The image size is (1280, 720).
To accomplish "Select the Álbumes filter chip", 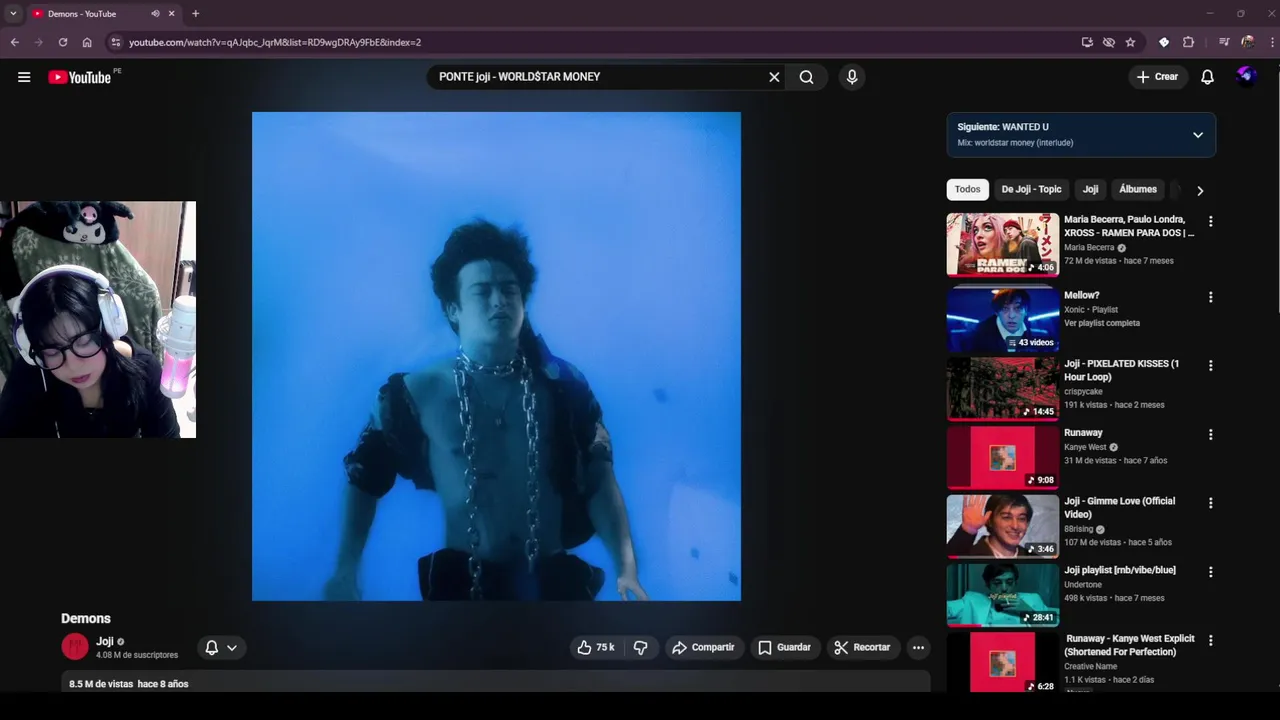I will coord(1138,189).
